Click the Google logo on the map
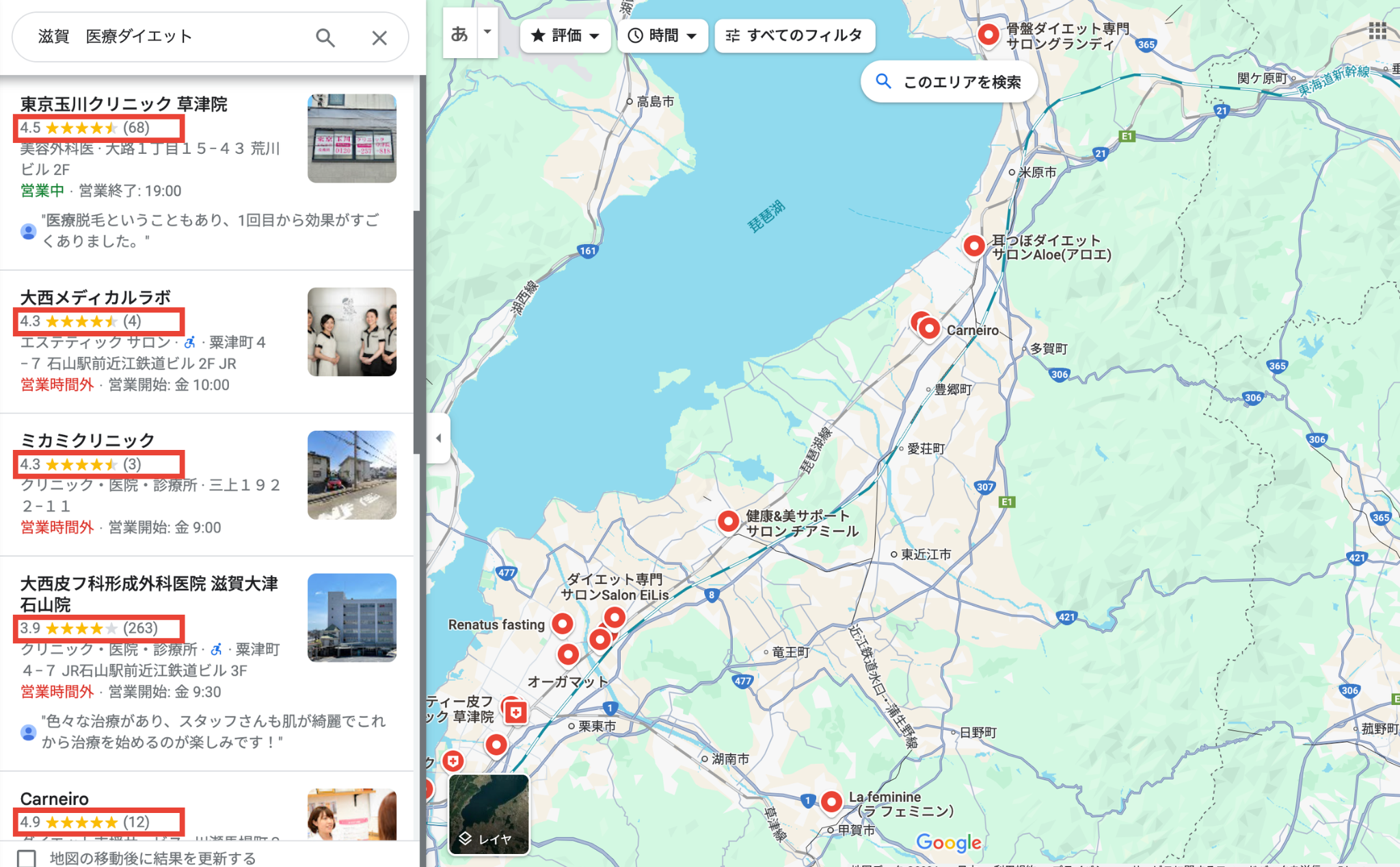Viewport: 1400px width, 867px height. point(948,842)
